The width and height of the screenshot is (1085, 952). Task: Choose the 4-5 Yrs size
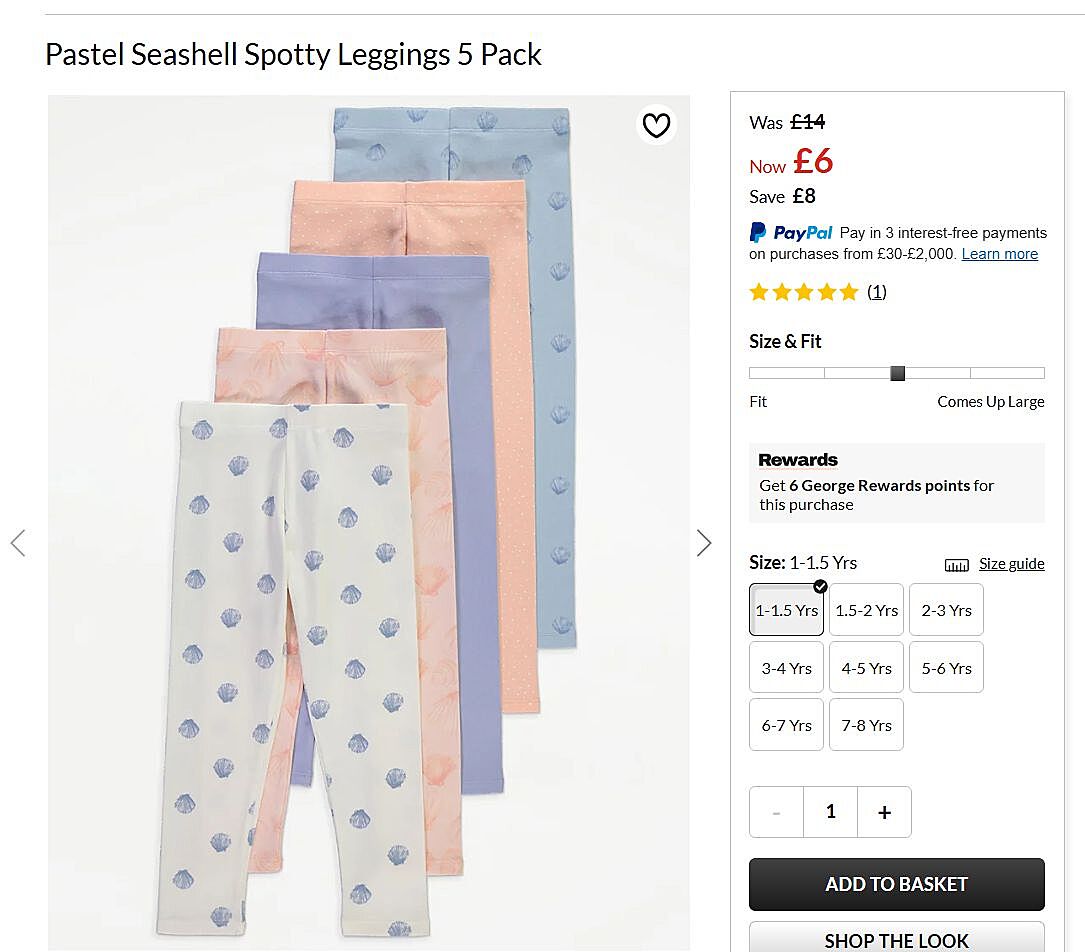pyautogui.click(x=866, y=668)
